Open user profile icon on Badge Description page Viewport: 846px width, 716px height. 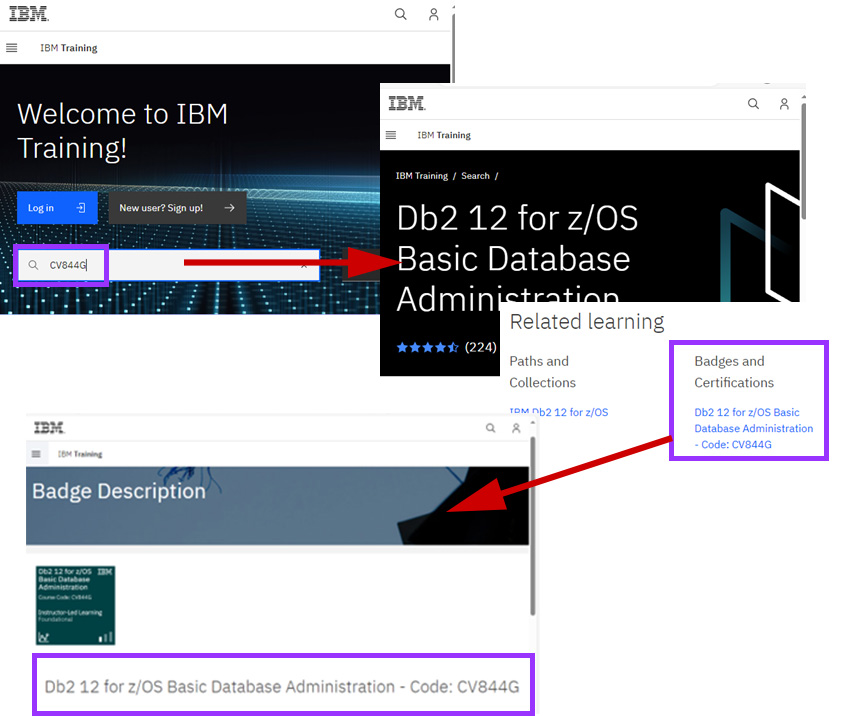pos(516,428)
